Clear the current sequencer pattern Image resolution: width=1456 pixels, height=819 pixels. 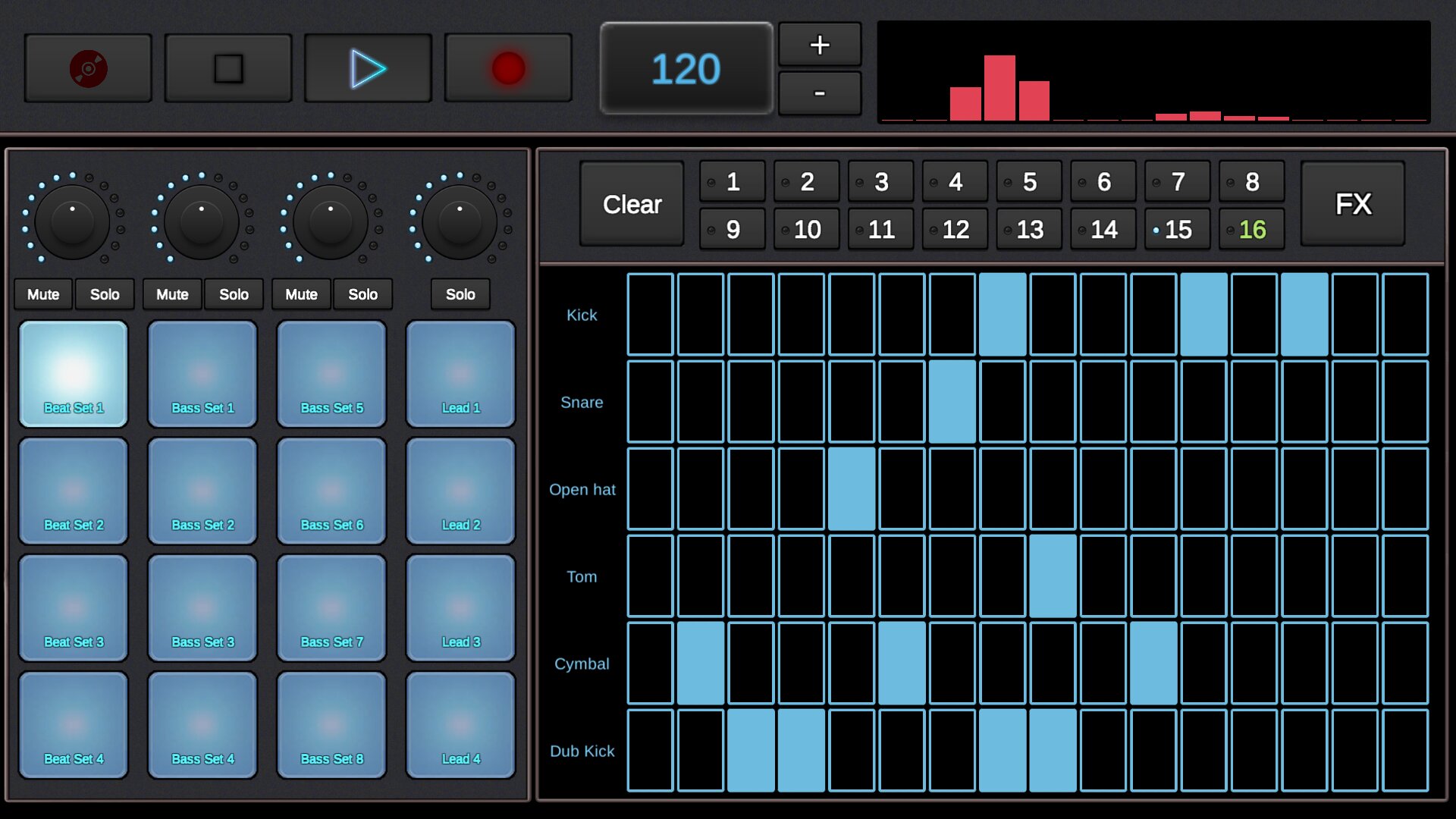tap(632, 204)
